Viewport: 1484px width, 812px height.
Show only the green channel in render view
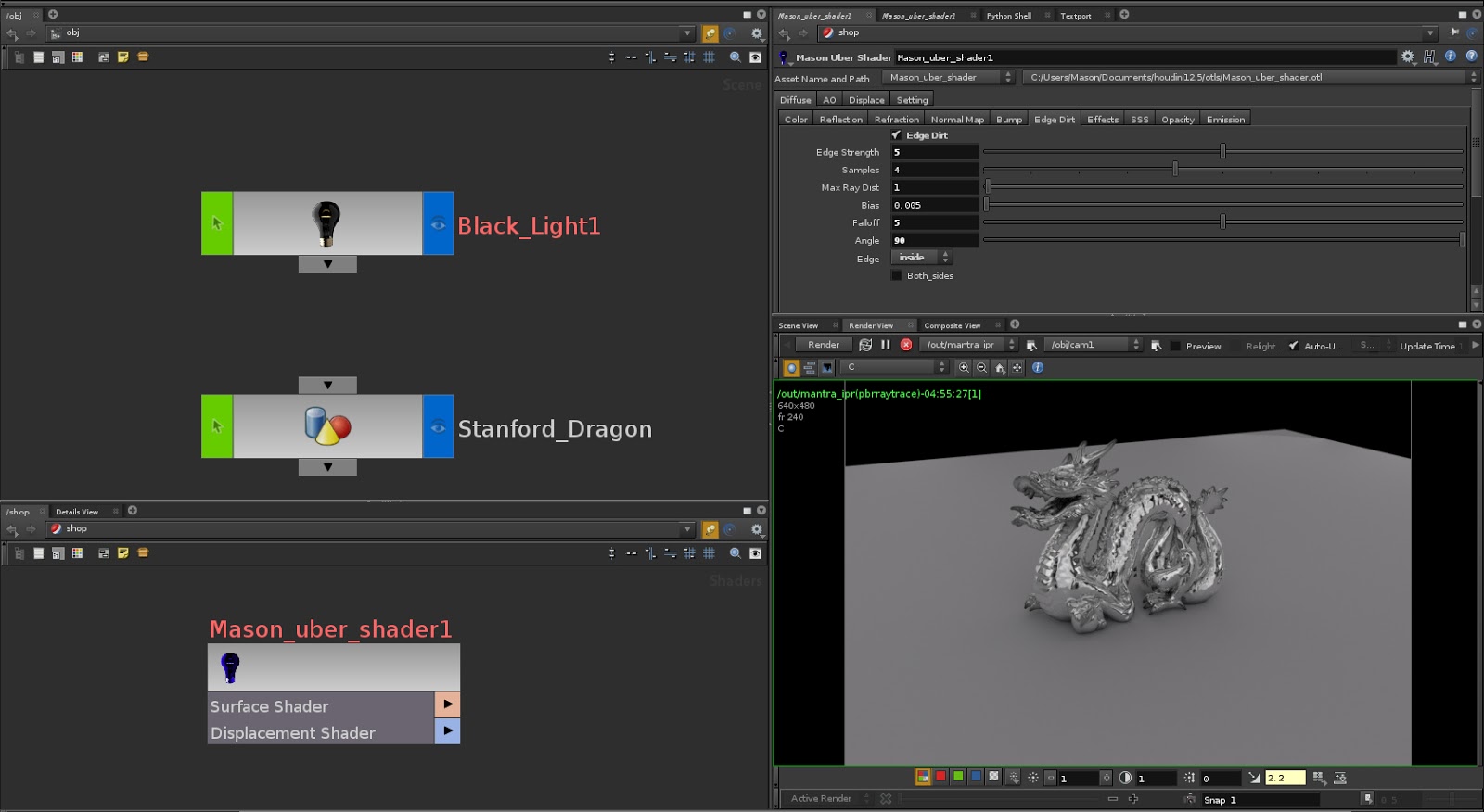[958, 777]
